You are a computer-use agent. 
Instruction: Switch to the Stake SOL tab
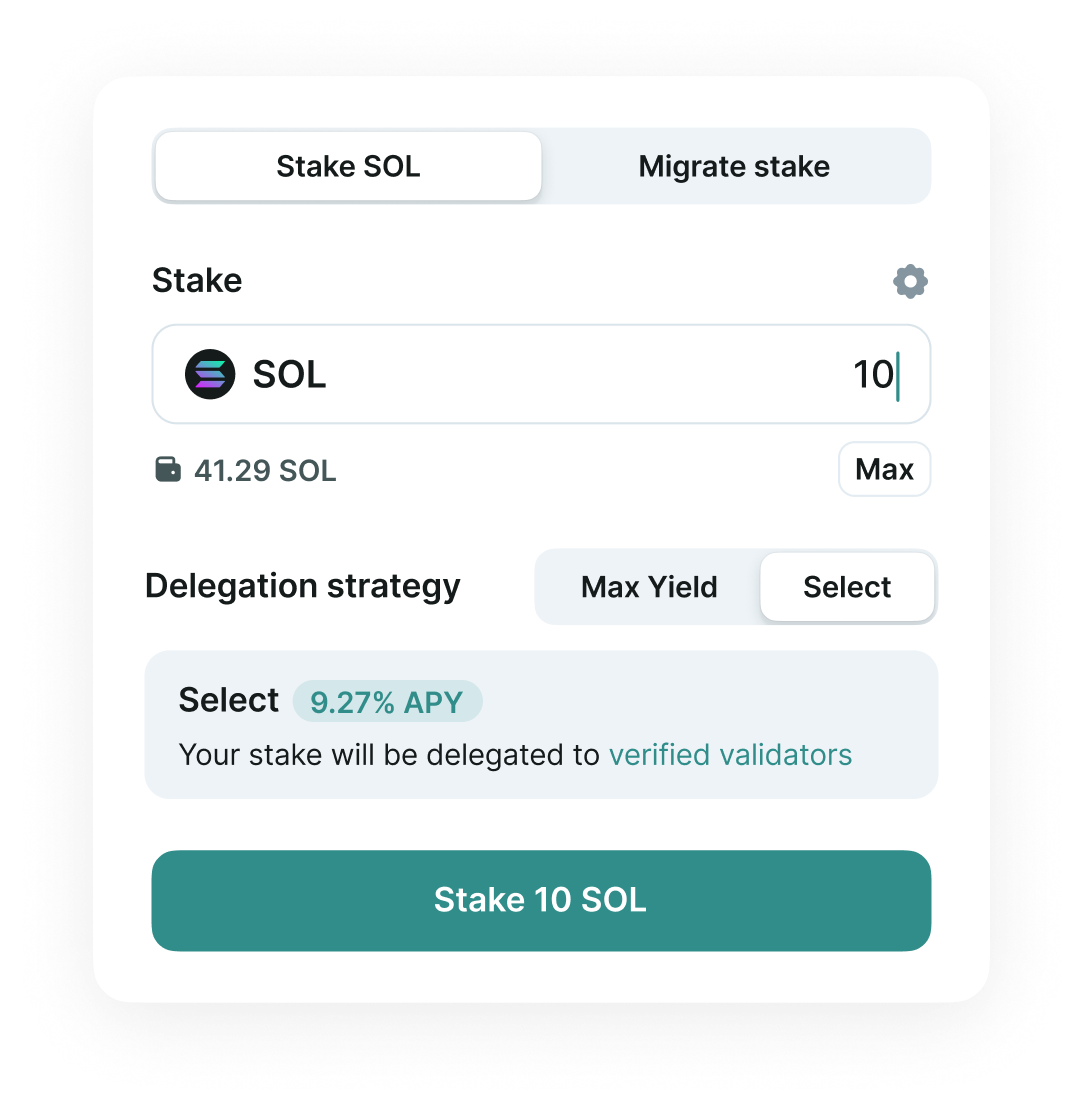point(348,166)
